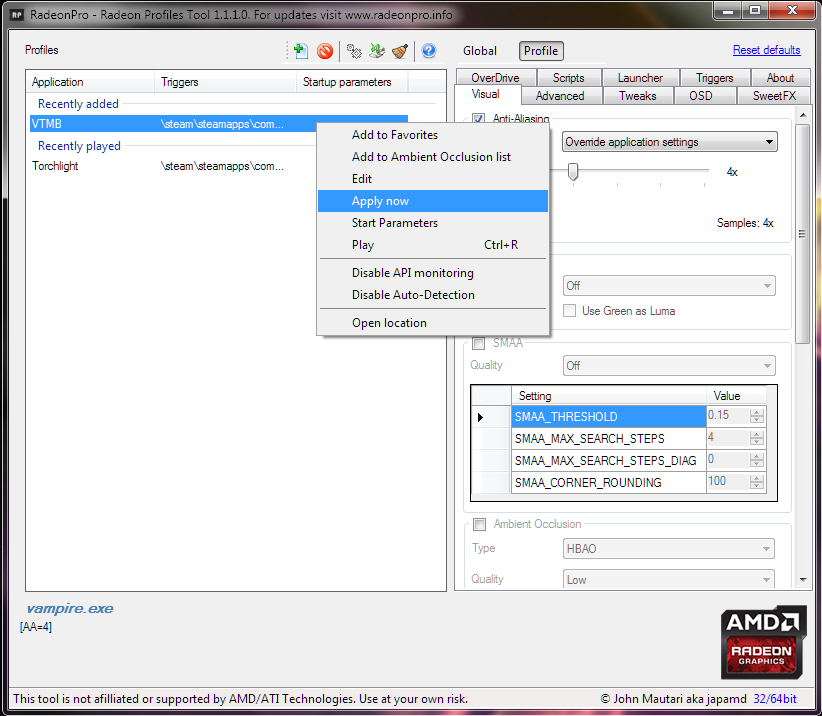Switch to Global settings mode
This screenshot has height=716, width=822.
[480, 51]
